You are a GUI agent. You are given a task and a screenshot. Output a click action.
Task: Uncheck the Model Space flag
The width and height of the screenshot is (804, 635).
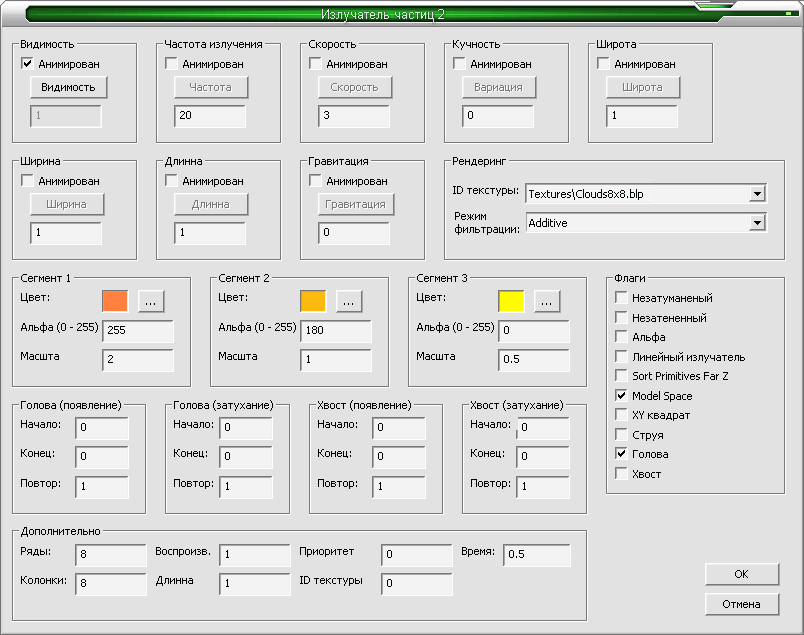[621, 395]
